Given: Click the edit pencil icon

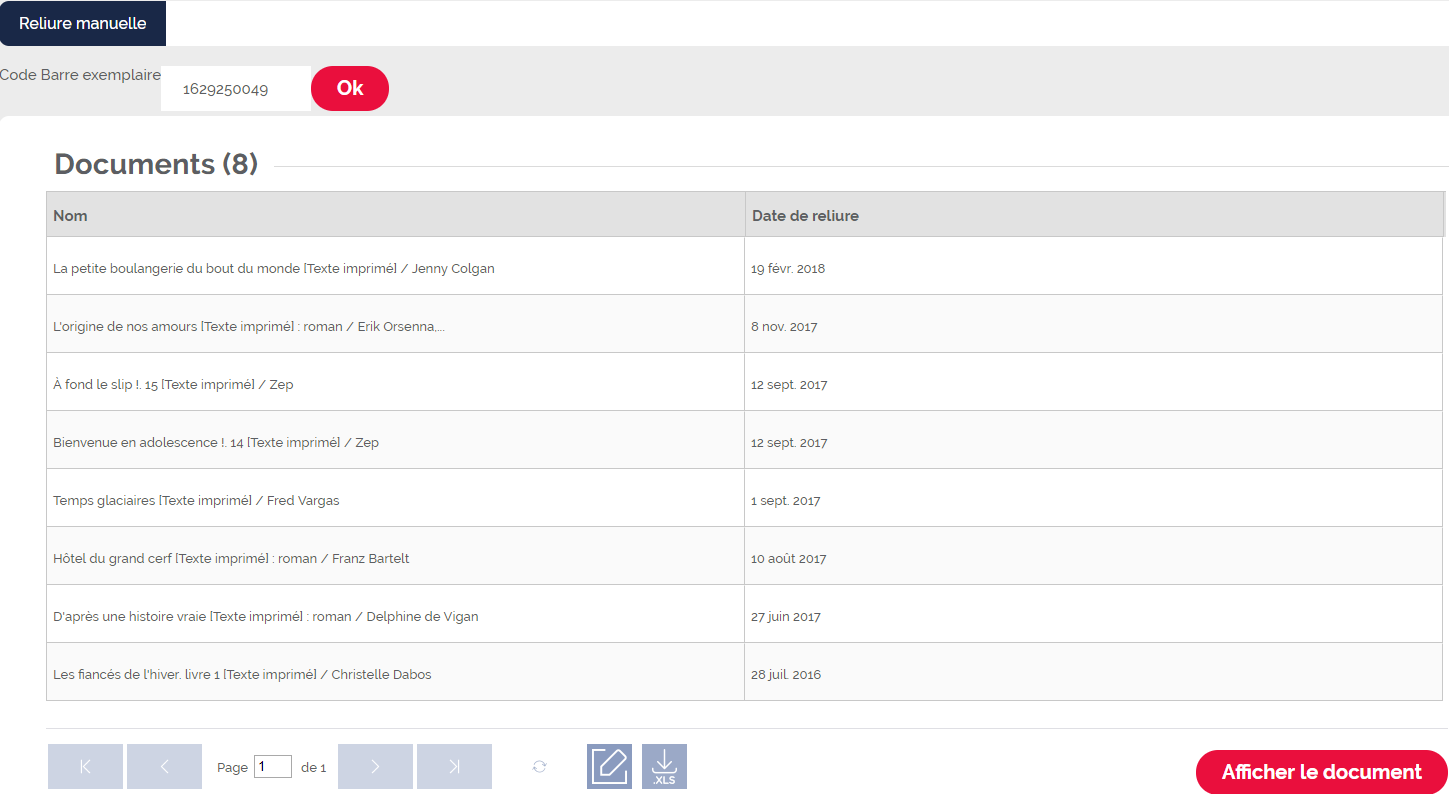Looking at the screenshot, I should click(609, 766).
